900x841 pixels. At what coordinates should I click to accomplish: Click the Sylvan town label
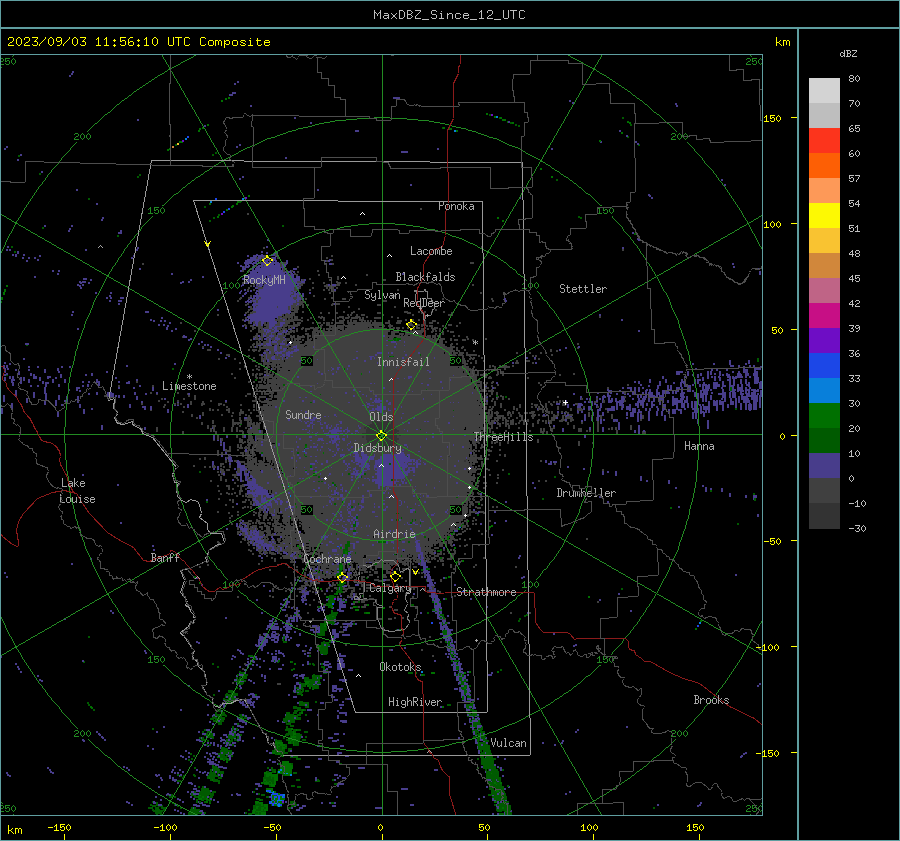tap(382, 295)
